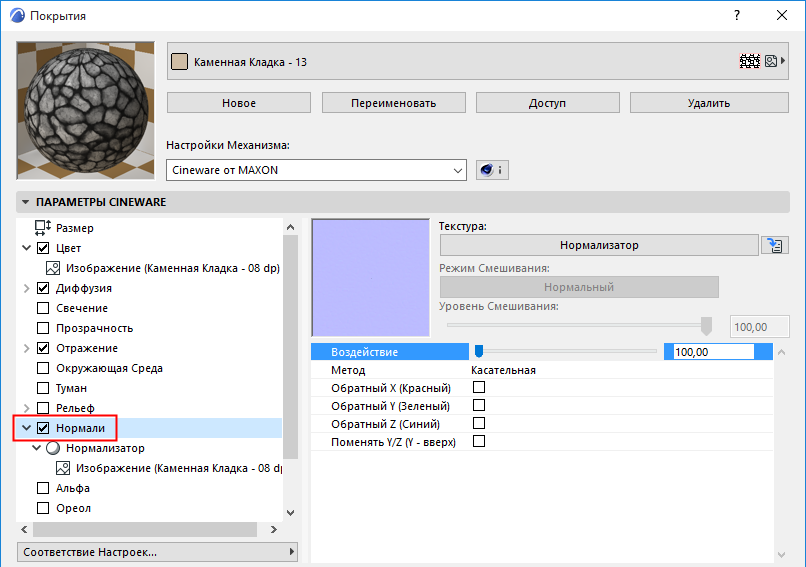This screenshot has width=806, height=567.
Task: Open Настройки Механизма engine dropdown
Action: click(316, 170)
